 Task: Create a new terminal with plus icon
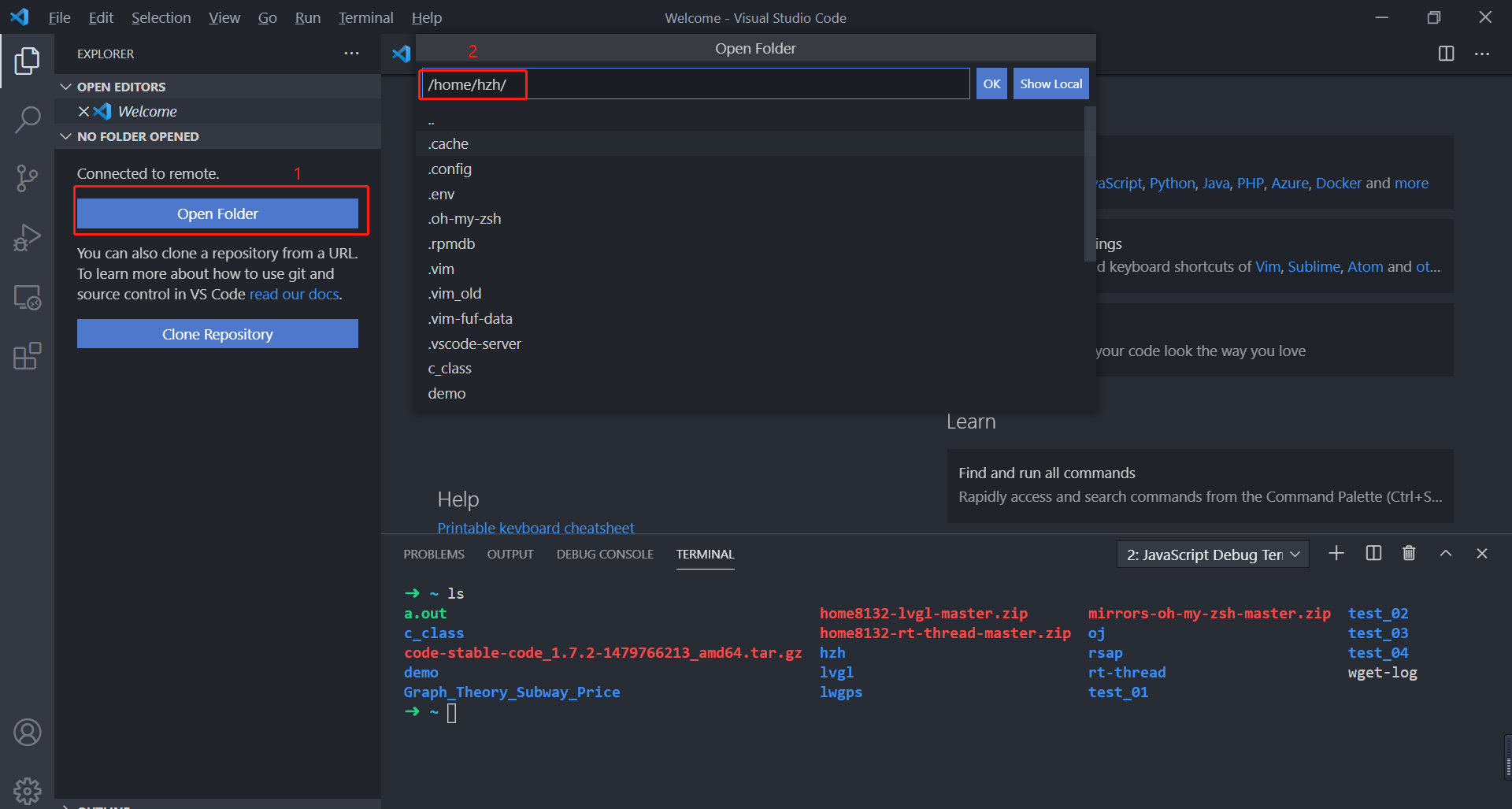pyautogui.click(x=1336, y=554)
